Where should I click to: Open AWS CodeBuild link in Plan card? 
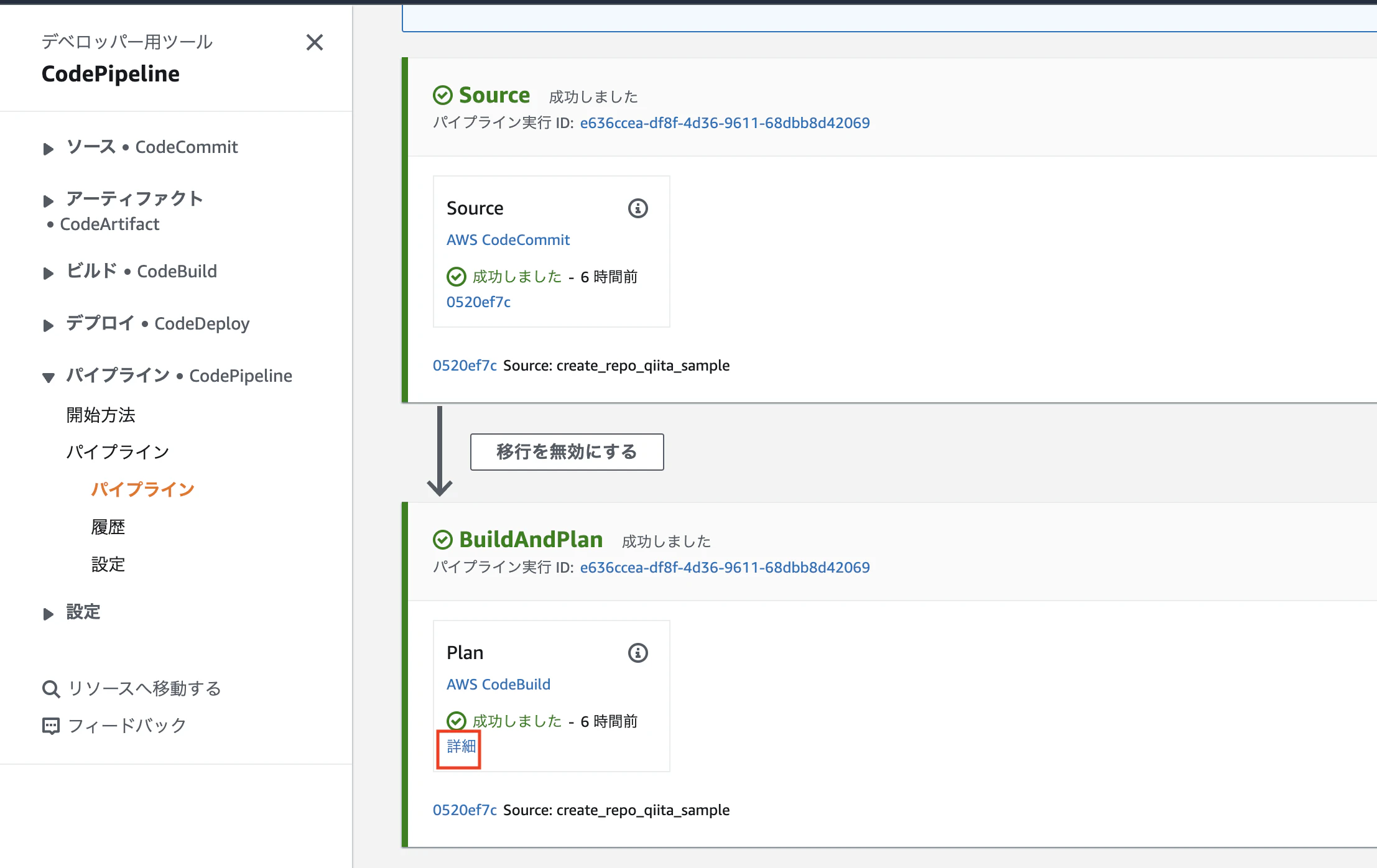click(x=498, y=685)
